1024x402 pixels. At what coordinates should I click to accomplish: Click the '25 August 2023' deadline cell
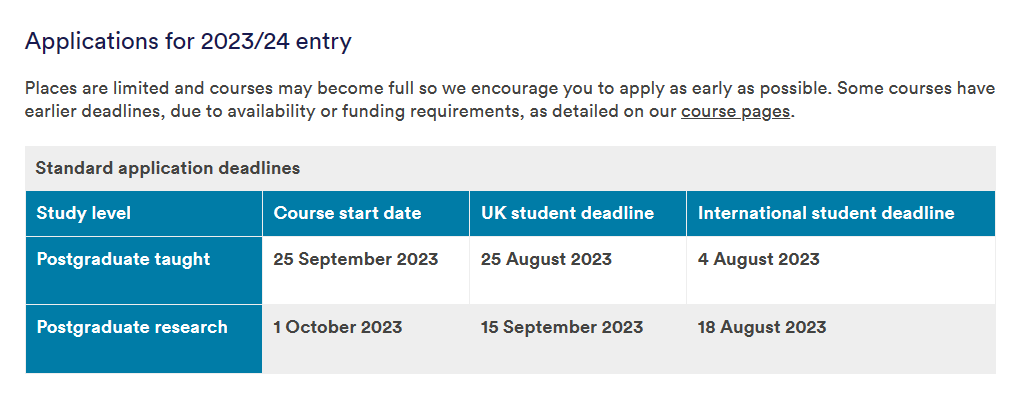click(x=546, y=259)
